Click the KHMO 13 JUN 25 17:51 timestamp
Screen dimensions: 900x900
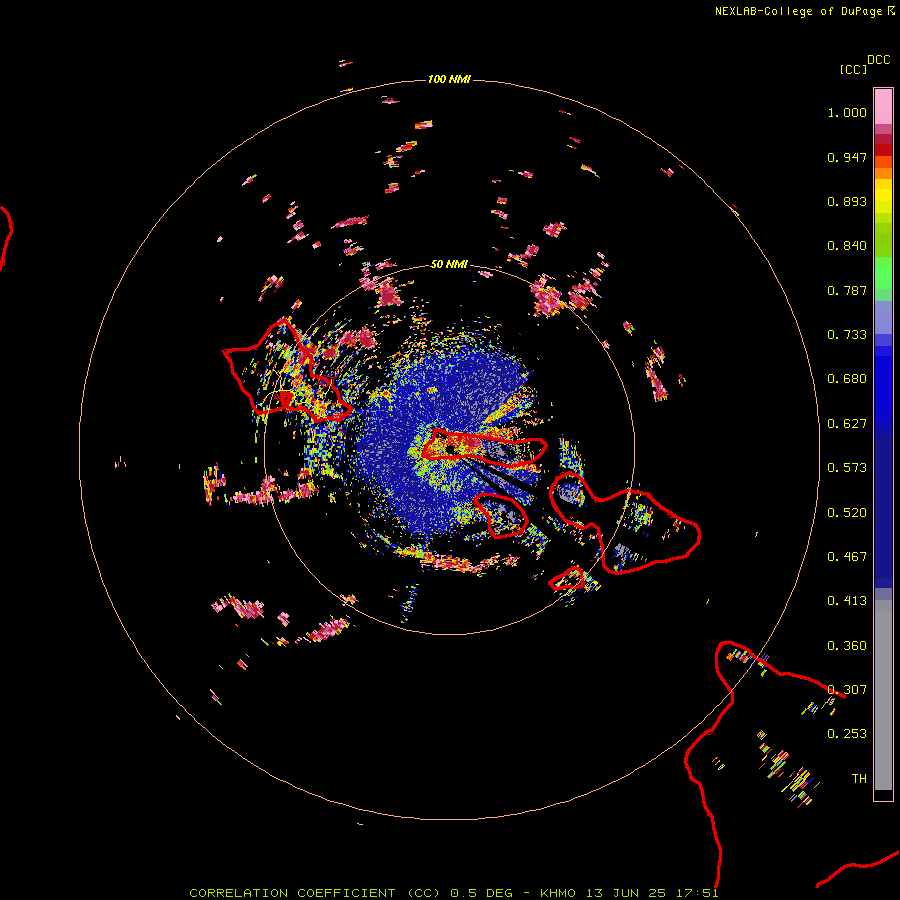point(629,893)
